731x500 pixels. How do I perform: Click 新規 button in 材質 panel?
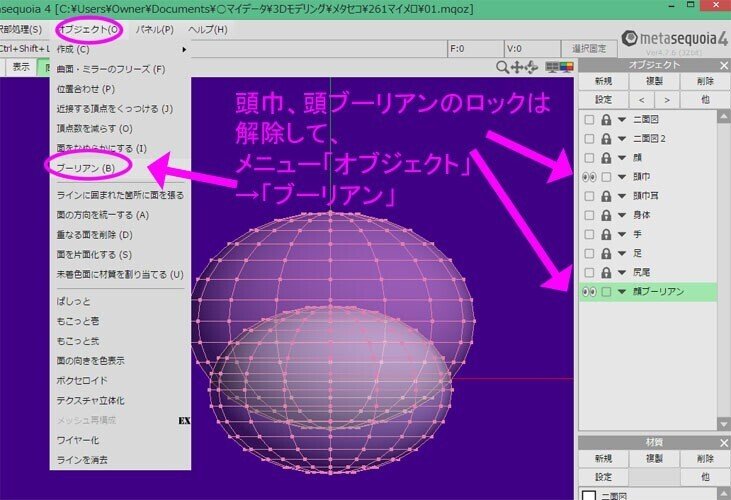[x=603, y=459]
